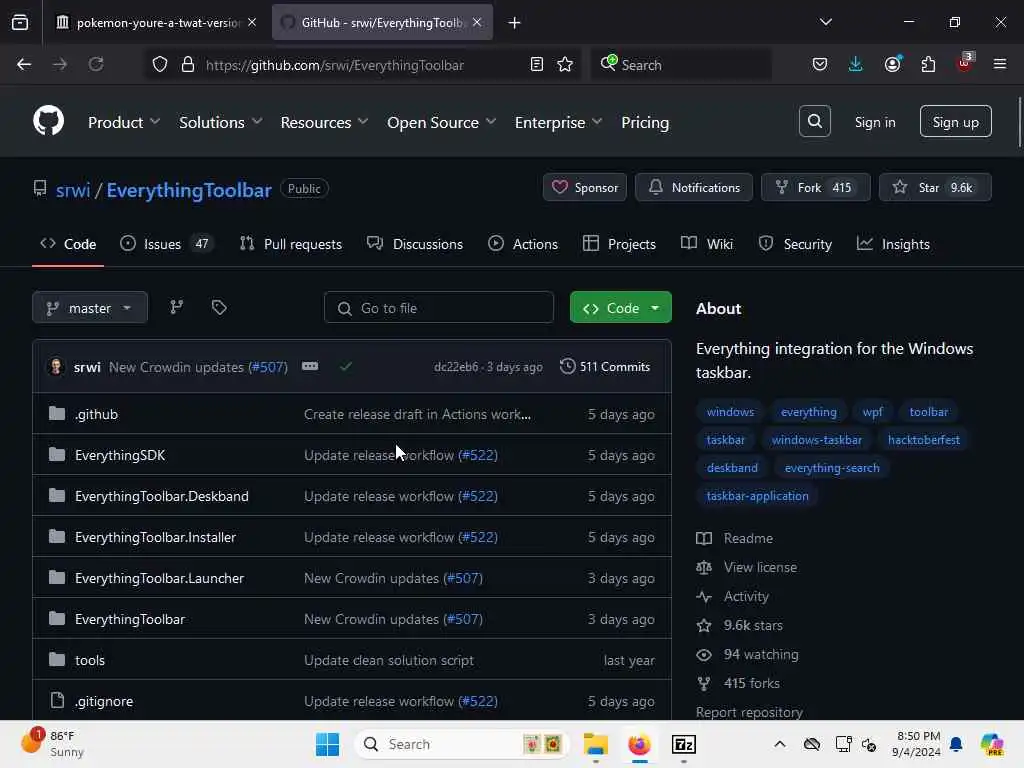Open 7-Zip from the taskbar

[x=684, y=744]
